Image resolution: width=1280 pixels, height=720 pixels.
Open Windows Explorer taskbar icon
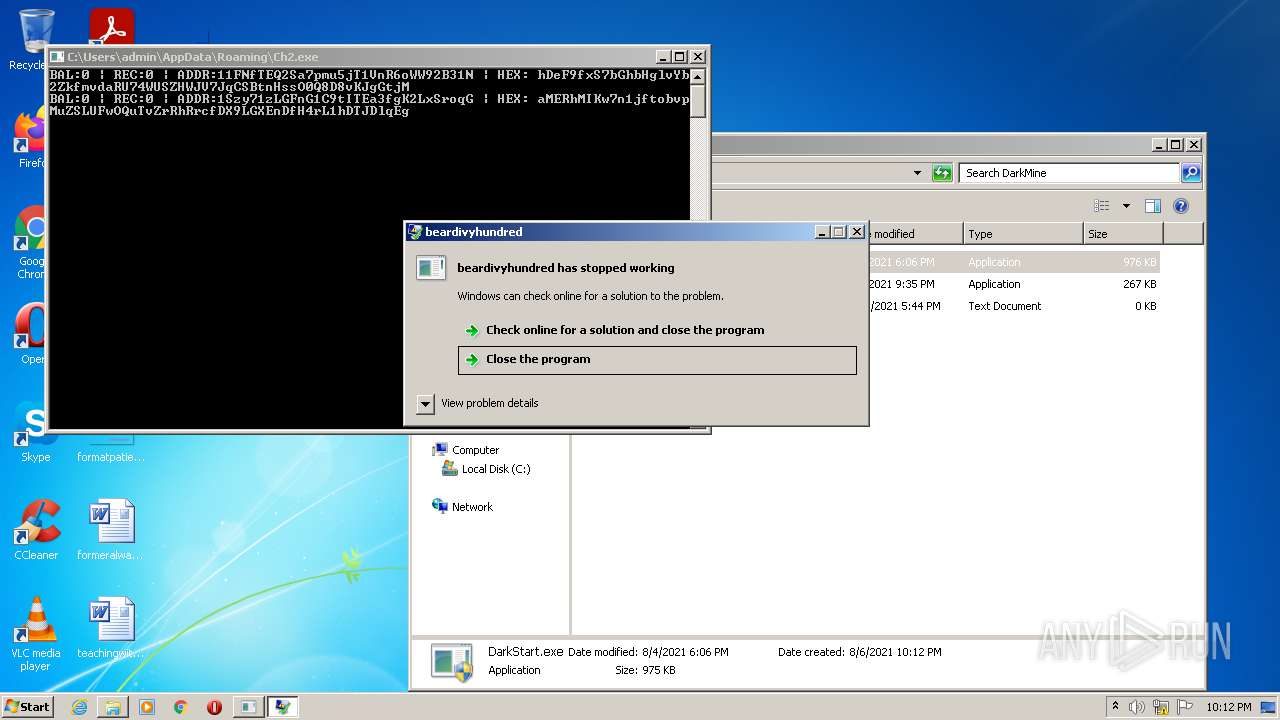113,707
